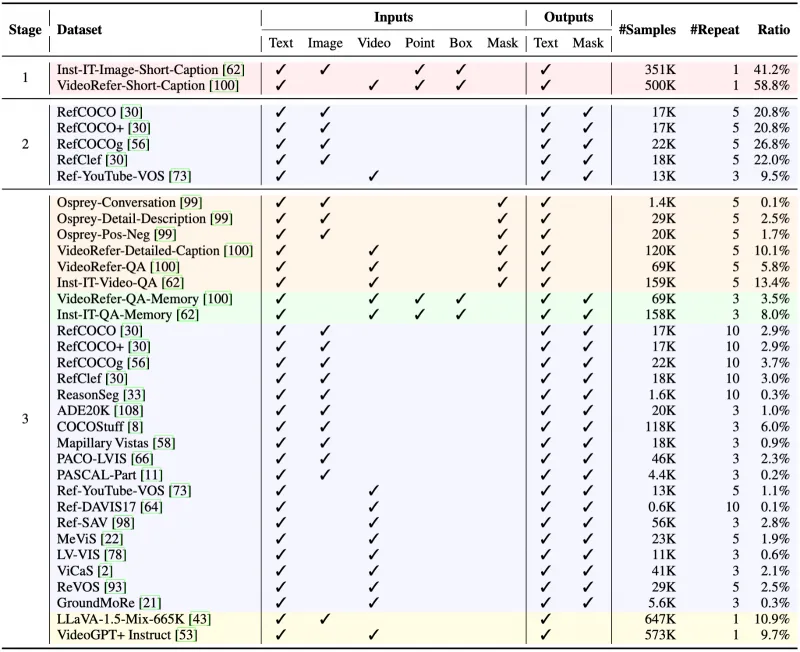The image size is (800, 652).
Task: Select the Video checkmark for VideoGPT+ Instruct
Action: [x=372, y=635]
